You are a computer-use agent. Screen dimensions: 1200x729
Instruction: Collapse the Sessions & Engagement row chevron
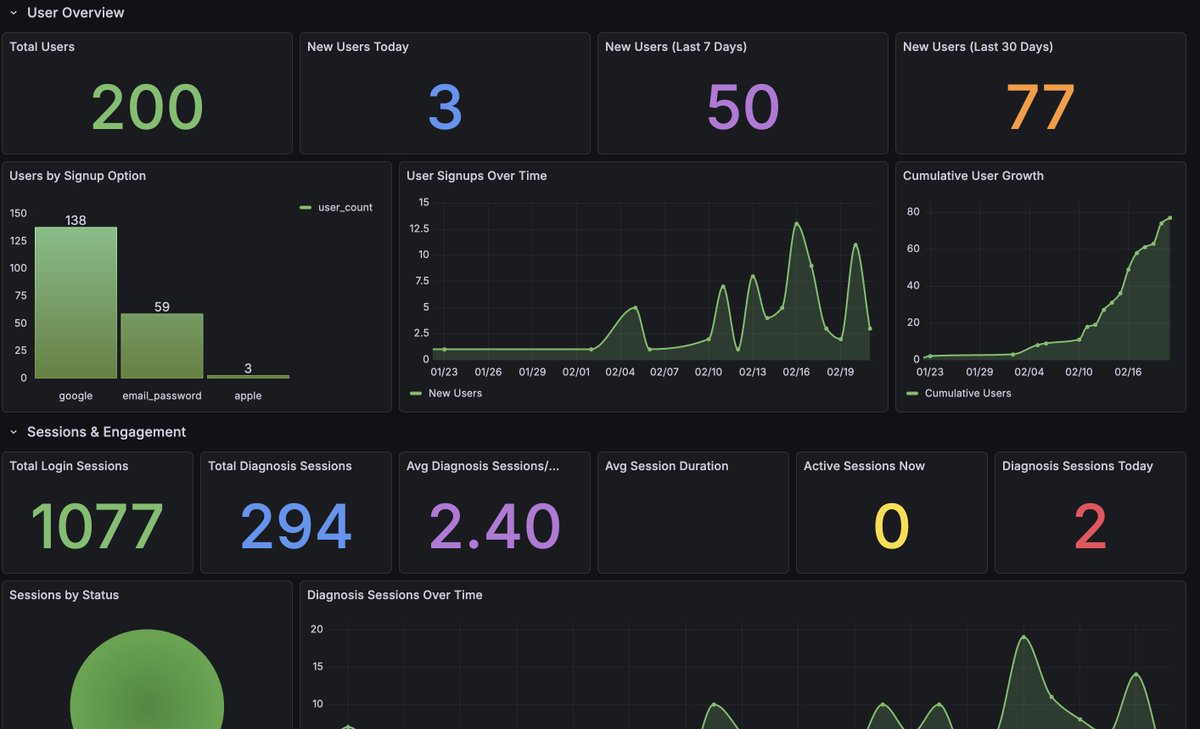[x=13, y=432]
